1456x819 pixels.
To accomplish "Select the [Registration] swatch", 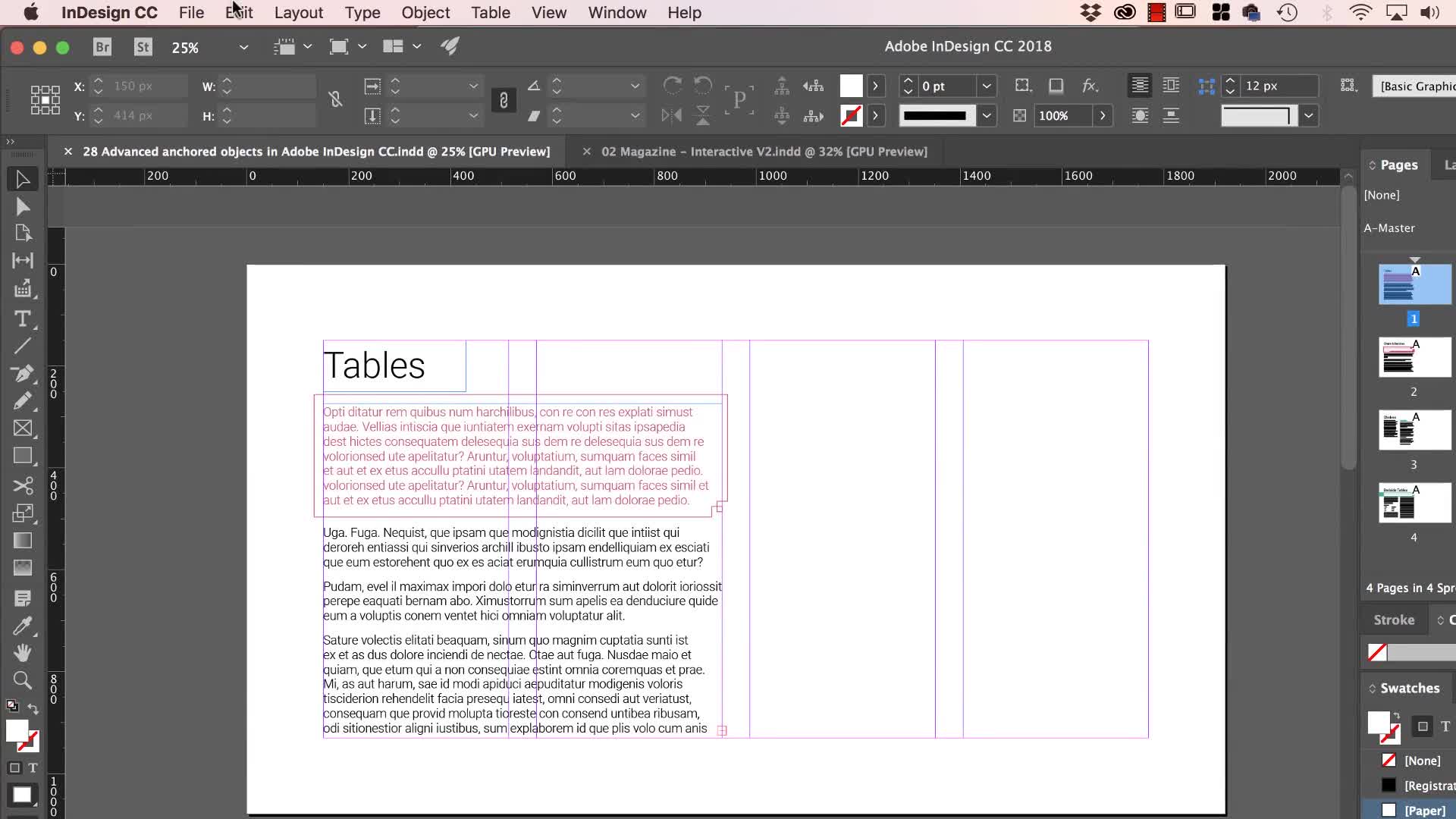I will click(x=1408, y=786).
